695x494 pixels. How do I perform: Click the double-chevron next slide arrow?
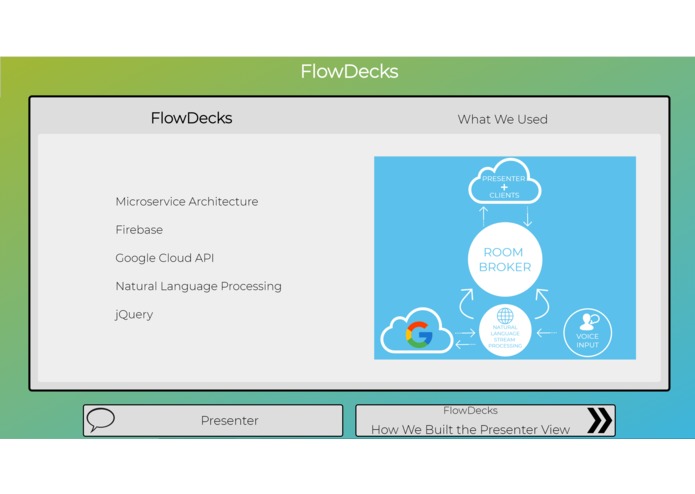tap(600, 420)
